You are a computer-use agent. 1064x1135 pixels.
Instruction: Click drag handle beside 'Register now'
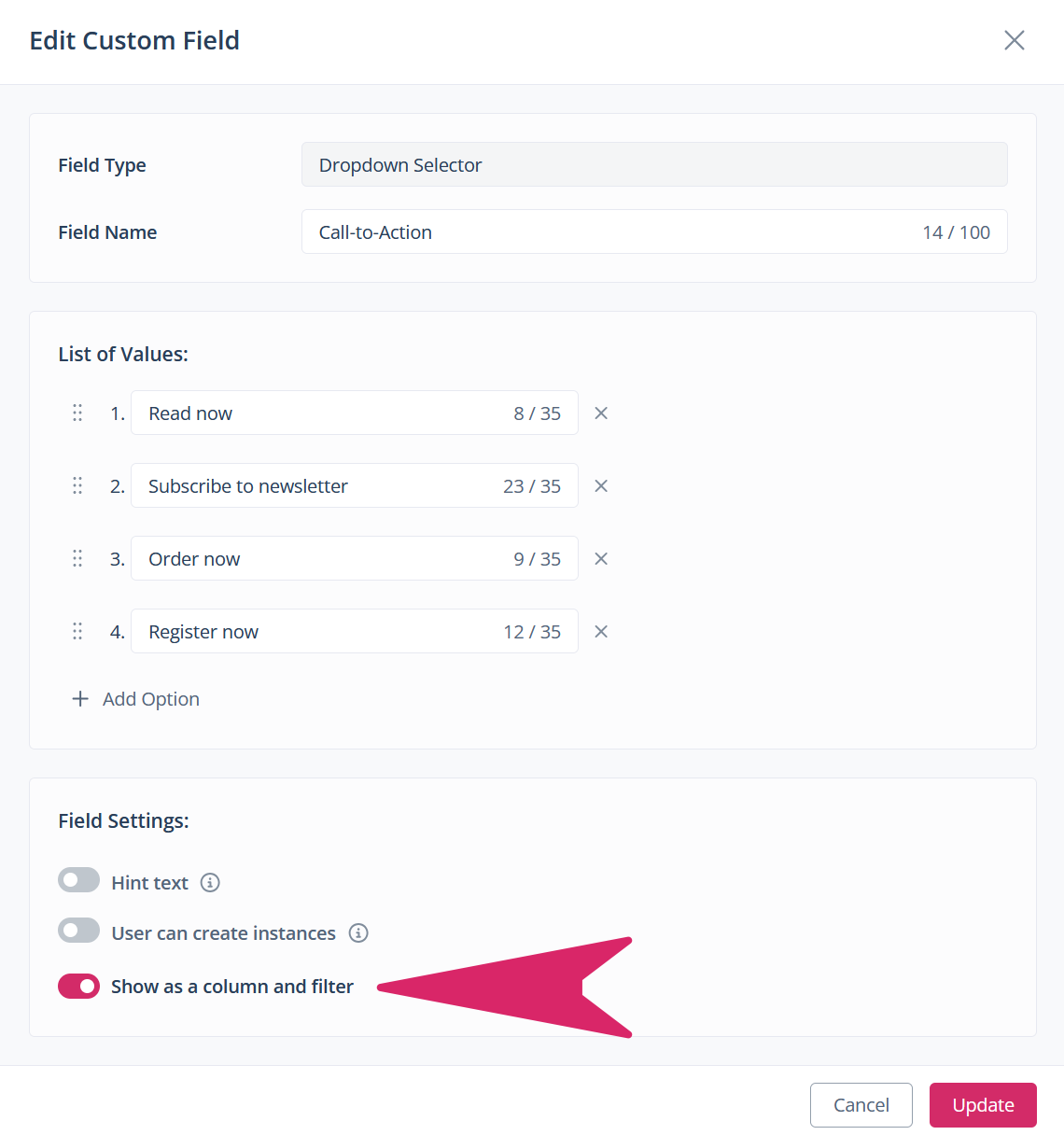(77, 631)
